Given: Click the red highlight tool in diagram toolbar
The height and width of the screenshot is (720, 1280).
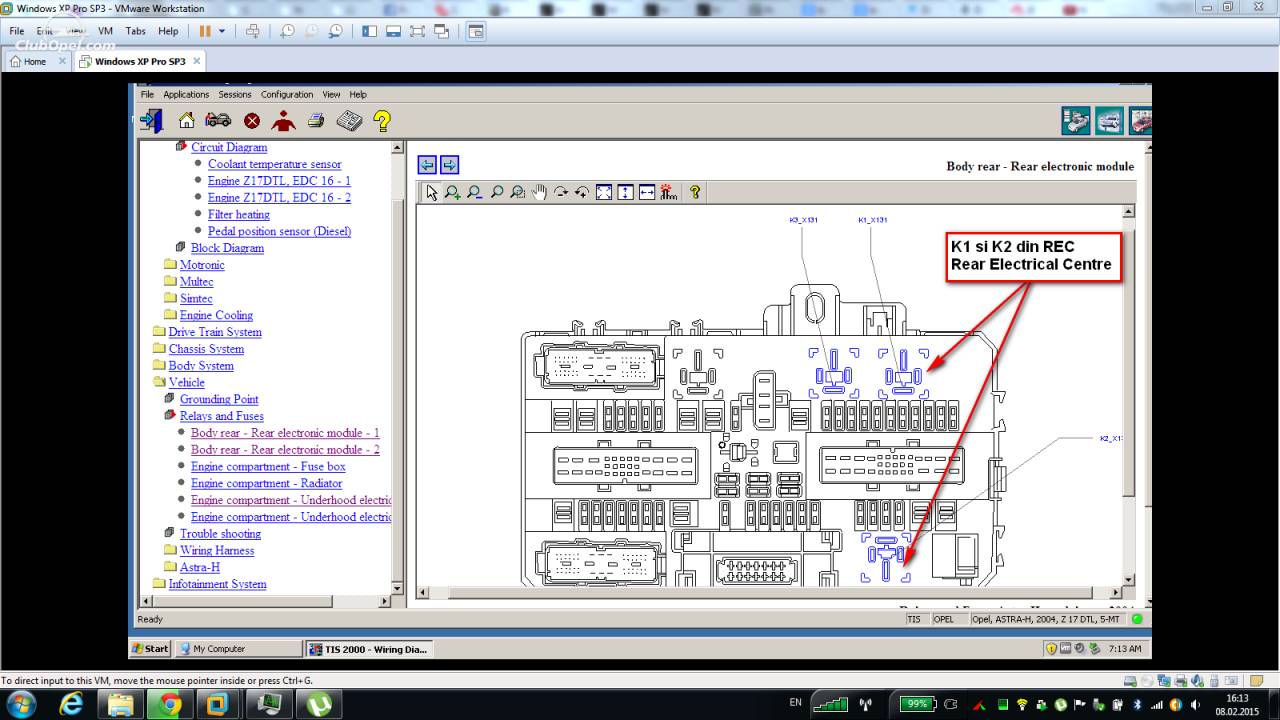Looking at the screenshot, I should [x=669, y=192].
